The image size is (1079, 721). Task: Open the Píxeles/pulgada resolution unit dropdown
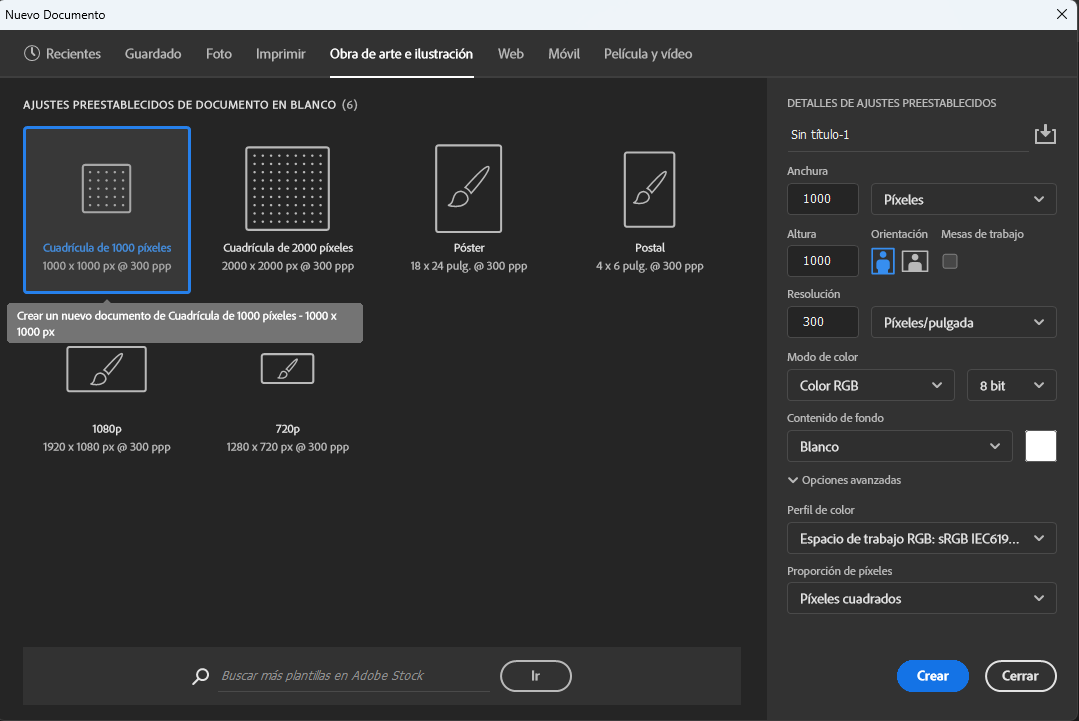pos(963,322)
